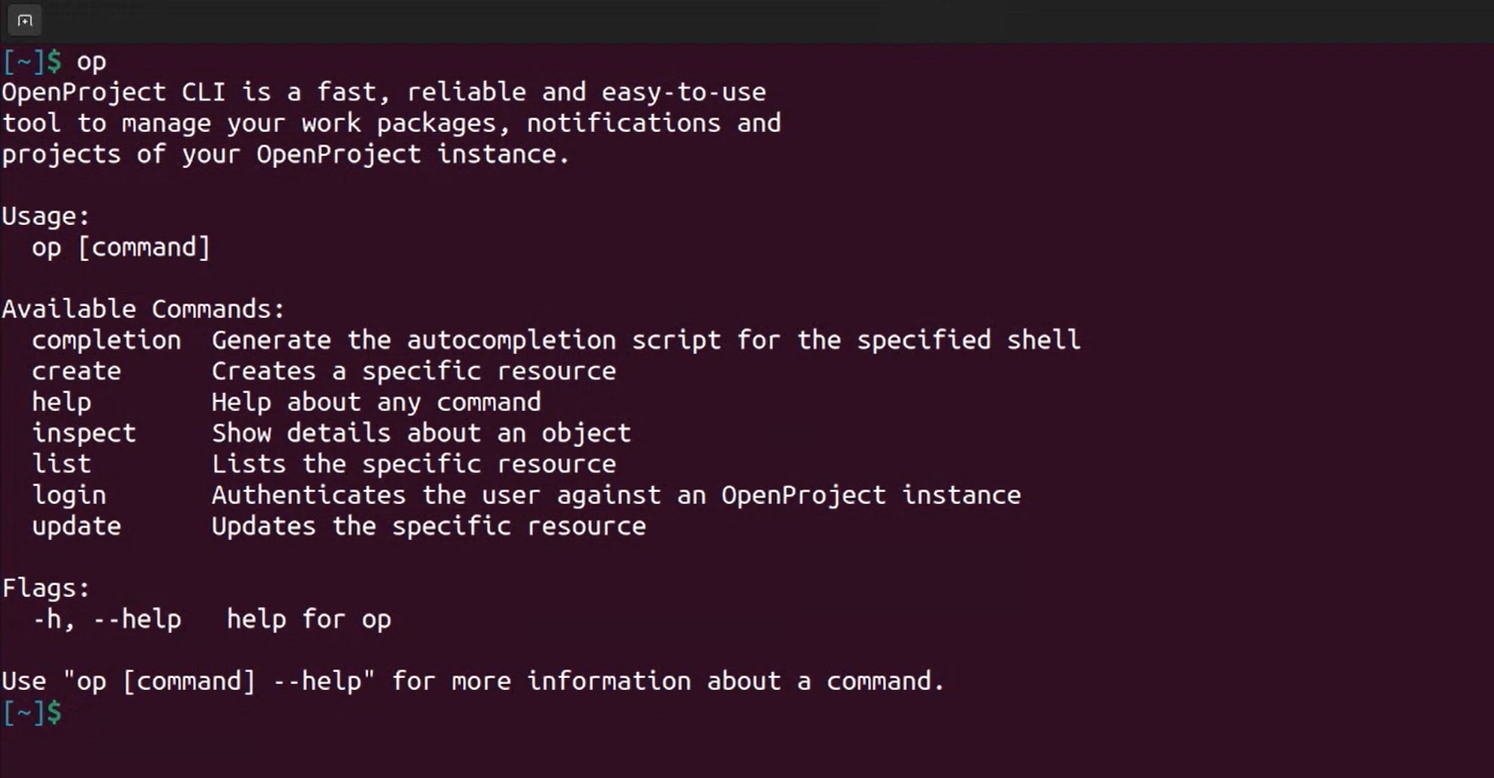Click the 'update' command name

tap(76, 526)
